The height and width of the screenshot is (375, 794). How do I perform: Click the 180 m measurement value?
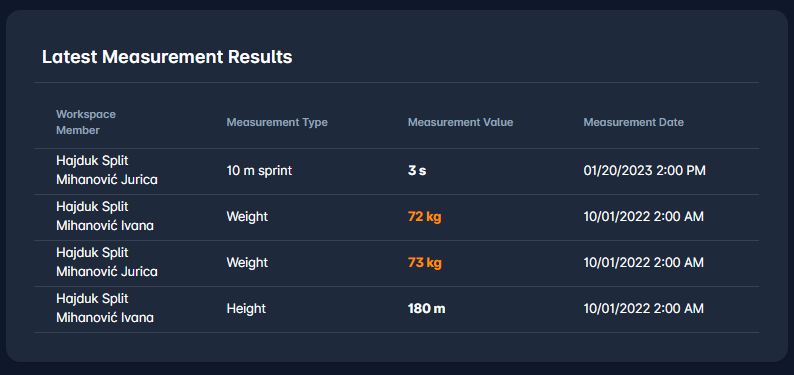coord(426,309)
